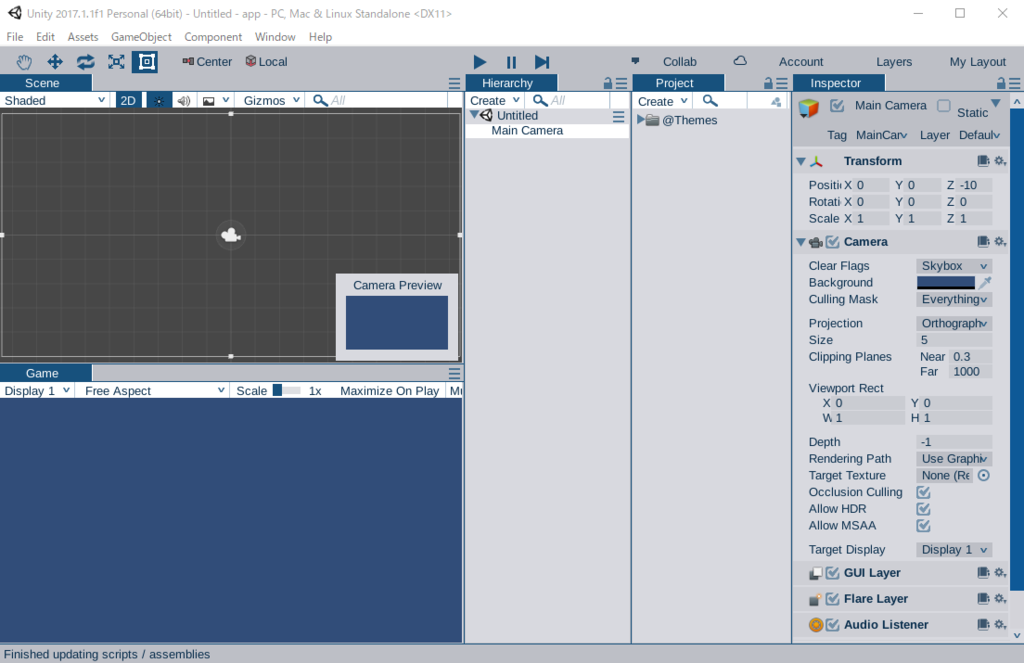Toggle 2D mode in the Scene view
1024x663 pixels.
(128, 99)
